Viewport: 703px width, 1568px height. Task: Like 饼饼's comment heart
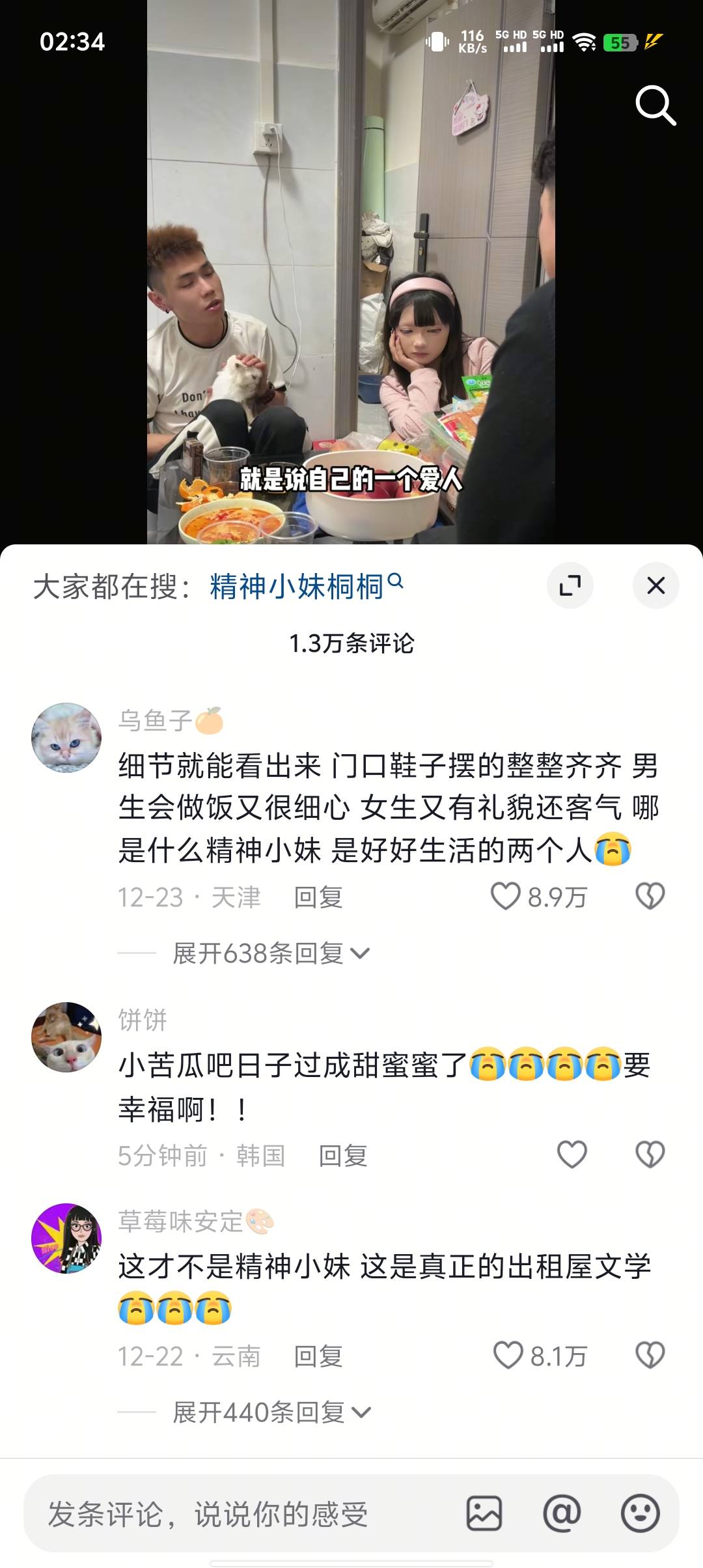pos(572,1155)
